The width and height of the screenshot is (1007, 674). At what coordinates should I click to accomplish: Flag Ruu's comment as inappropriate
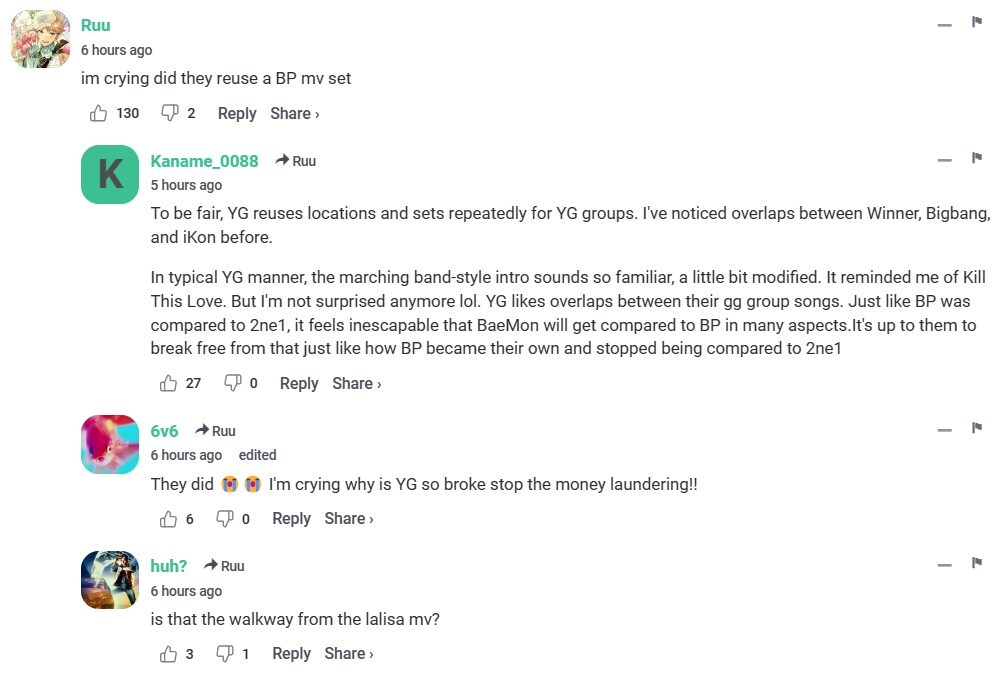(x=976, y=23)
